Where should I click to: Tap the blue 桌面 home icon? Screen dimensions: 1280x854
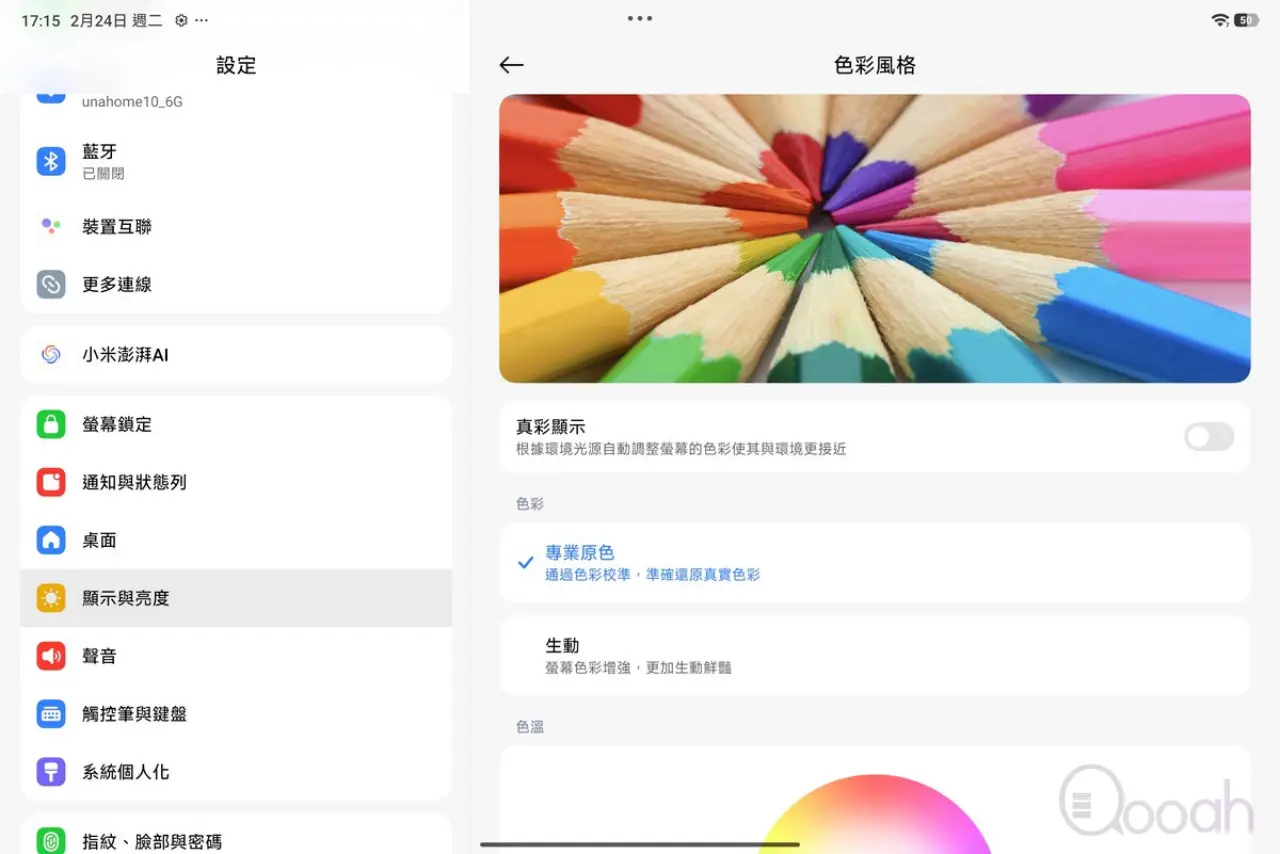51,541
